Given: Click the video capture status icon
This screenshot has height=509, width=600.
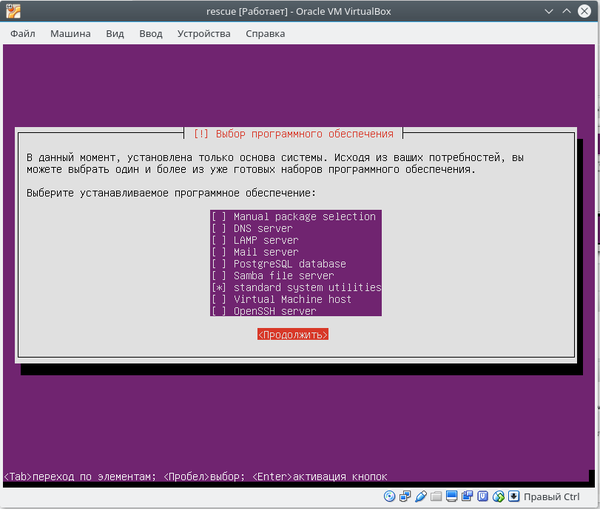Looking at the screenshot, I should click(x=467, y=496).
